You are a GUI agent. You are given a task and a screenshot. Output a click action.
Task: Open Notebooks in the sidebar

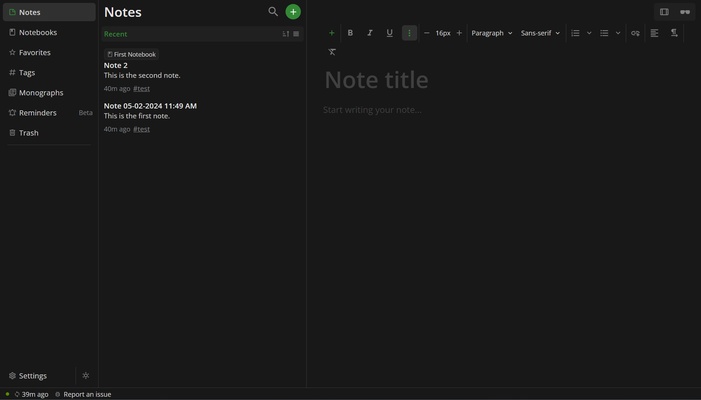pos(49,32)
